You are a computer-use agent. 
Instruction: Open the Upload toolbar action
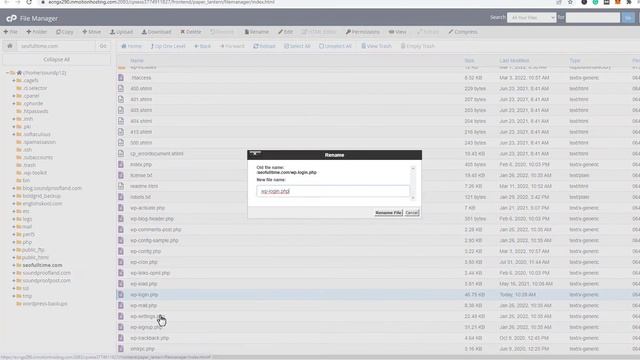point(121,32)
